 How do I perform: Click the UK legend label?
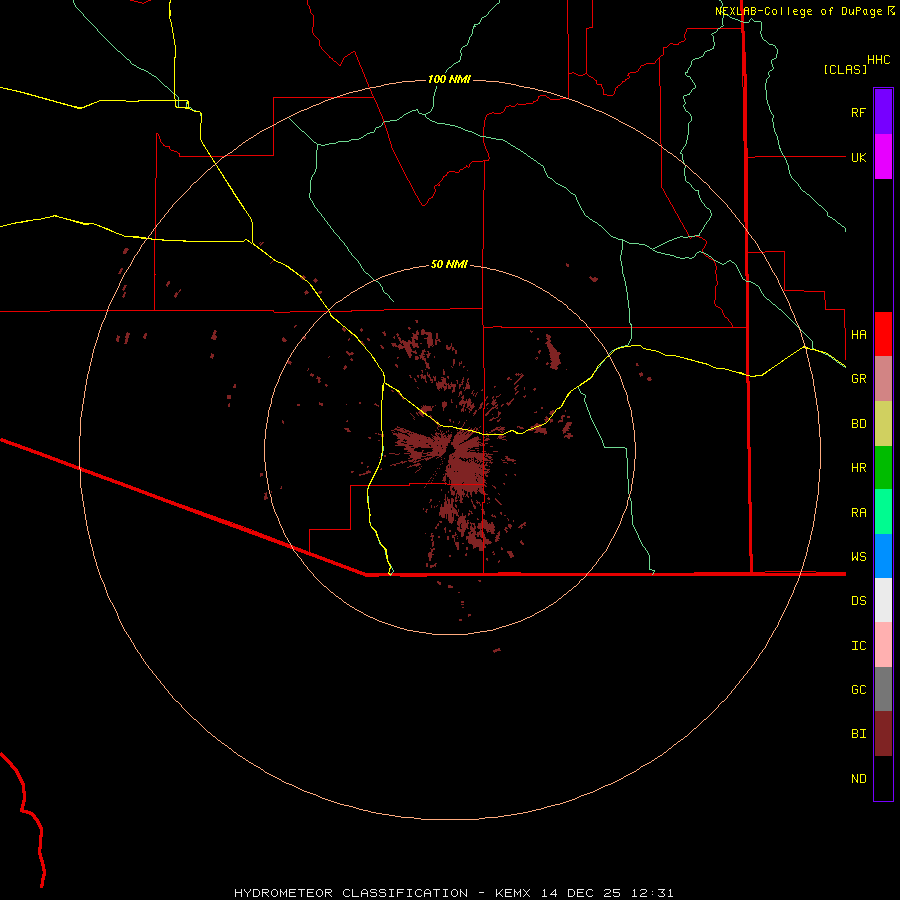point(858,157)
